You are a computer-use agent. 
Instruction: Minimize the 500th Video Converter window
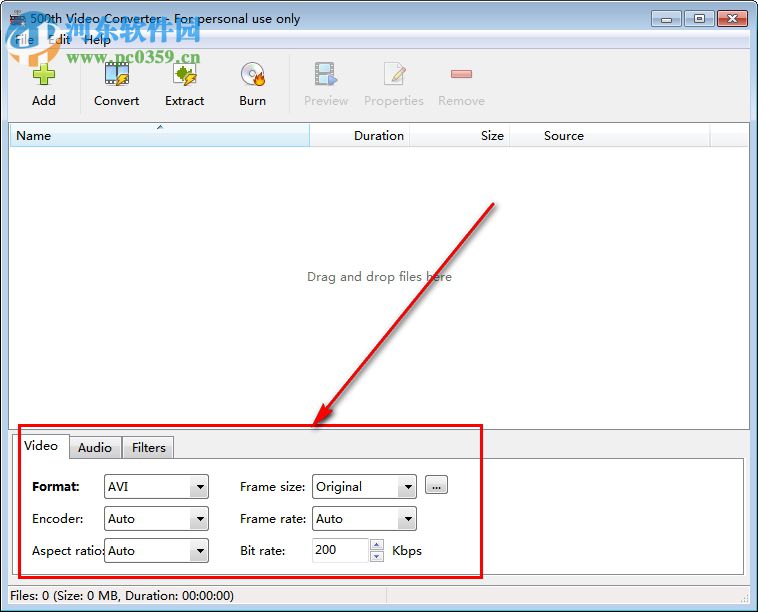[666, 19]
